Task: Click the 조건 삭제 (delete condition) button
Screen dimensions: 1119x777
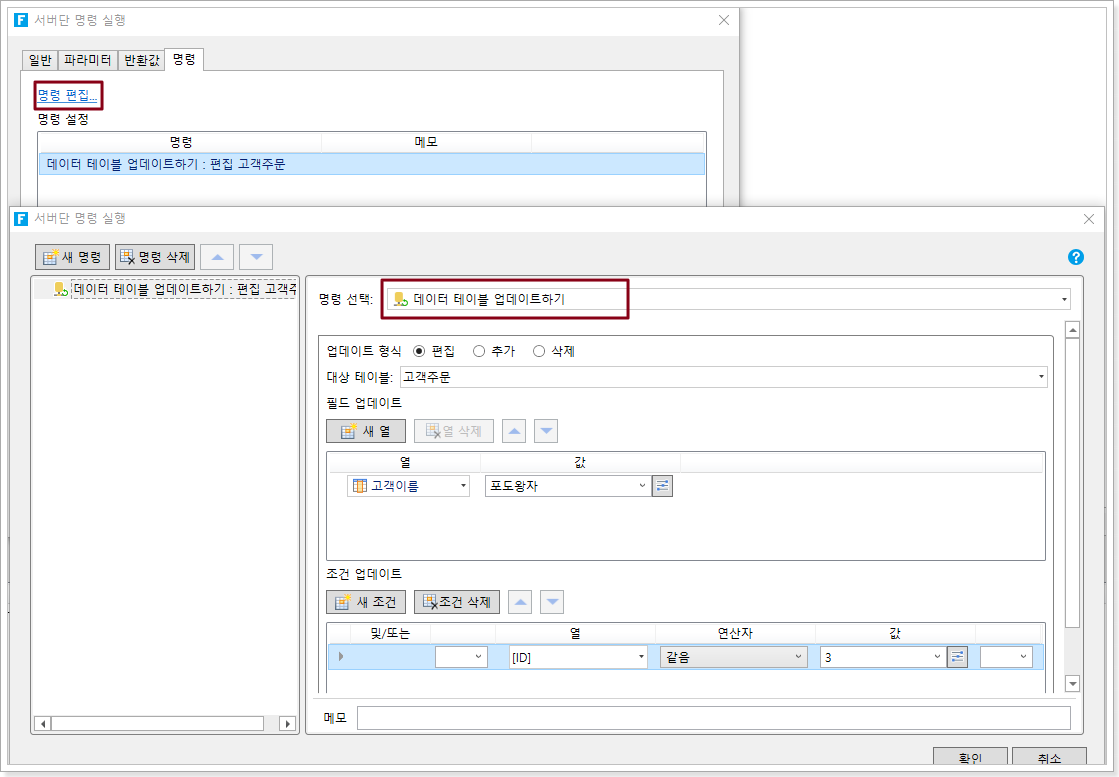Action: coord(456,602)
